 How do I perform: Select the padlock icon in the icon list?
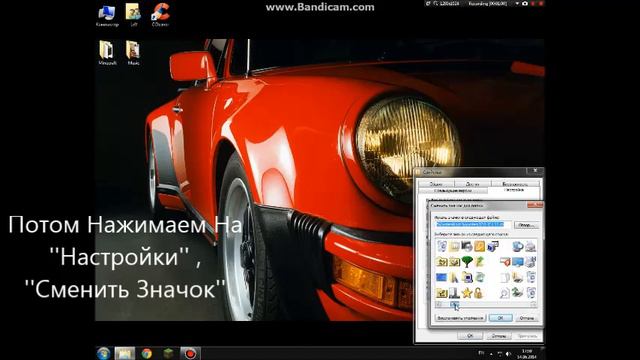[478, 293]
